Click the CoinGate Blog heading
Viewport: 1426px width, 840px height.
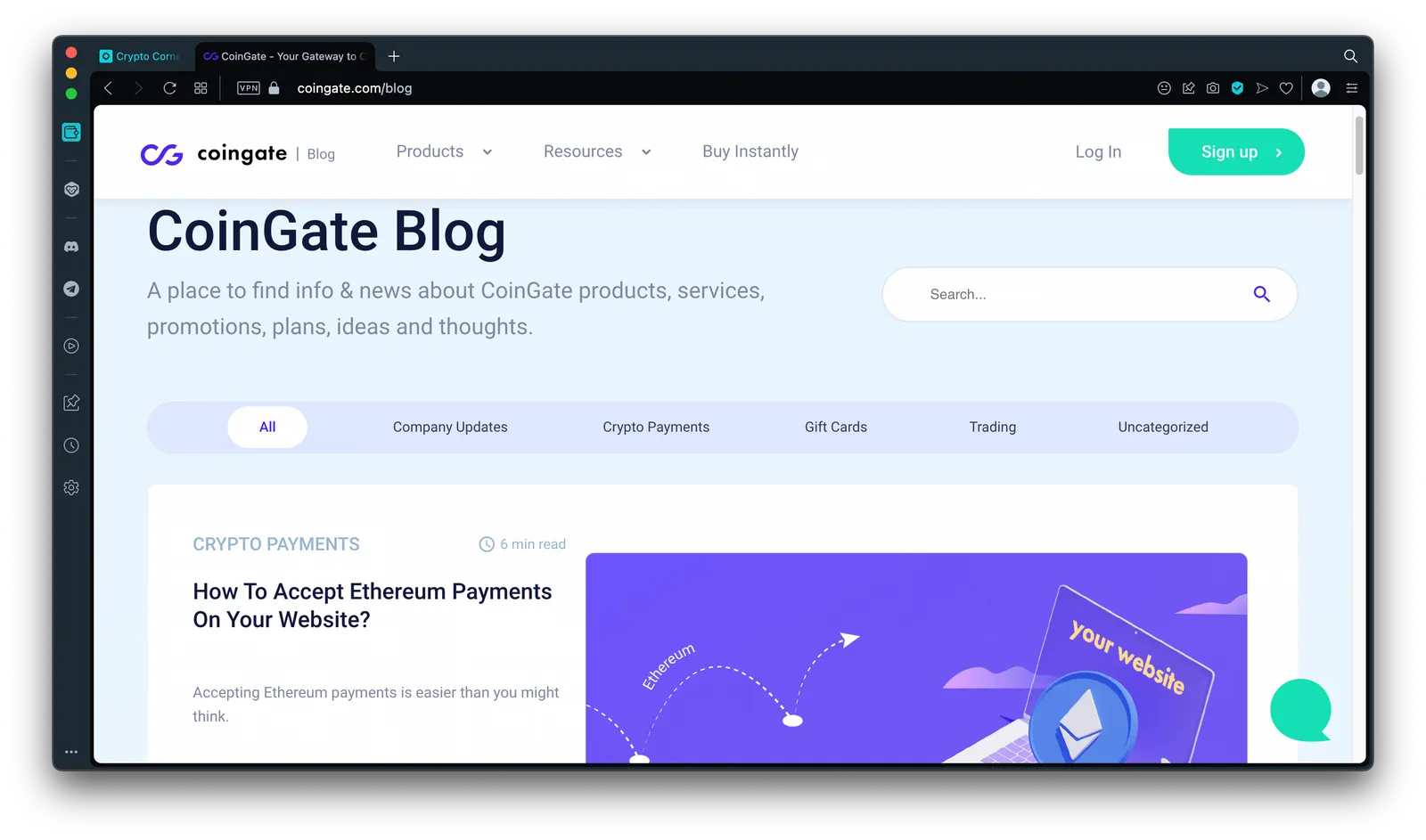[x=326, y=231]
